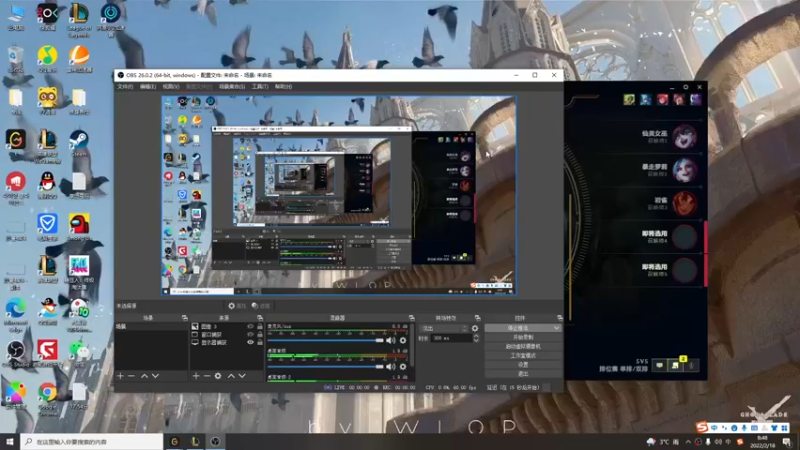
Task: Pop out the Sources dock panel
Action: [260, 318]
